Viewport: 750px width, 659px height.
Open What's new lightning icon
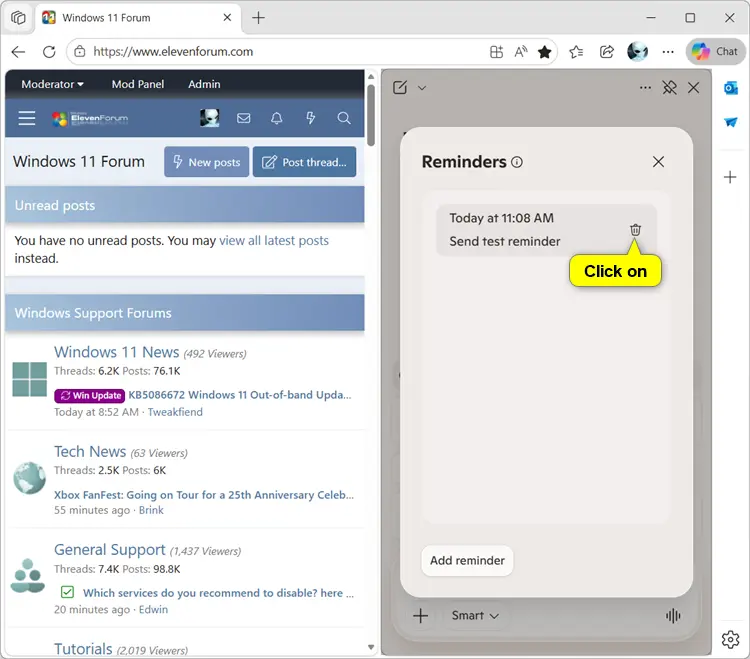[310, 118]
